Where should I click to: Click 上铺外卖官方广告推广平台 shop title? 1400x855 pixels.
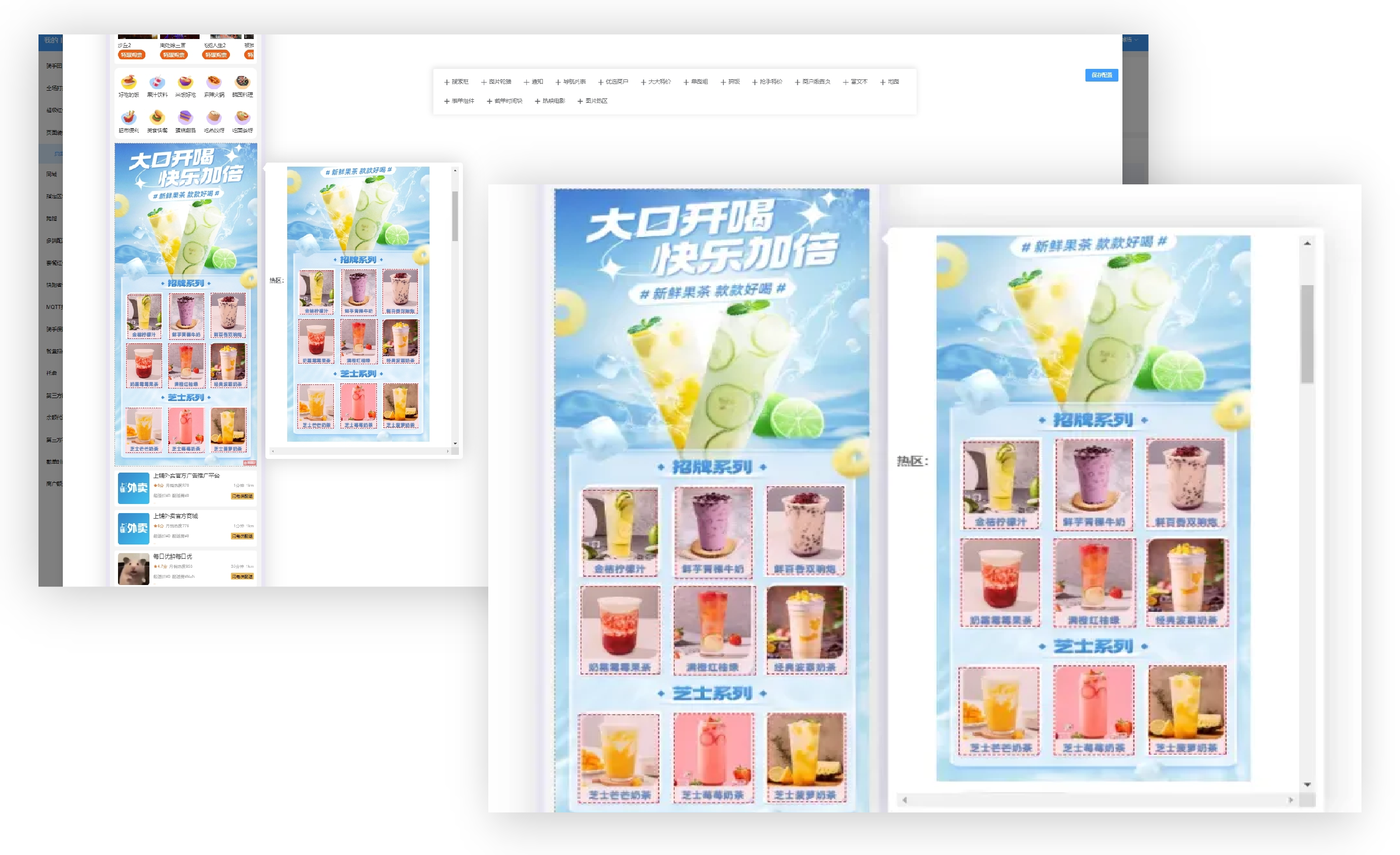(x=186, y=476)
